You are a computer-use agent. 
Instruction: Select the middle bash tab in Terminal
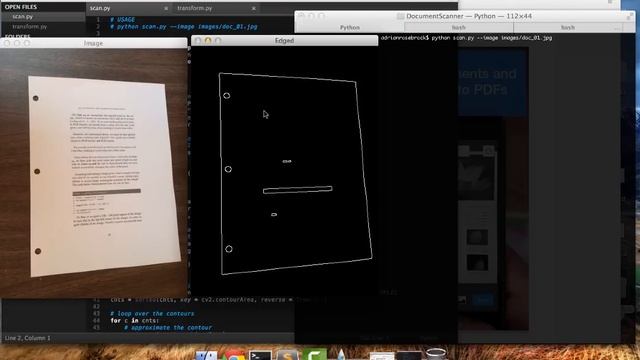tap(458, 27)
